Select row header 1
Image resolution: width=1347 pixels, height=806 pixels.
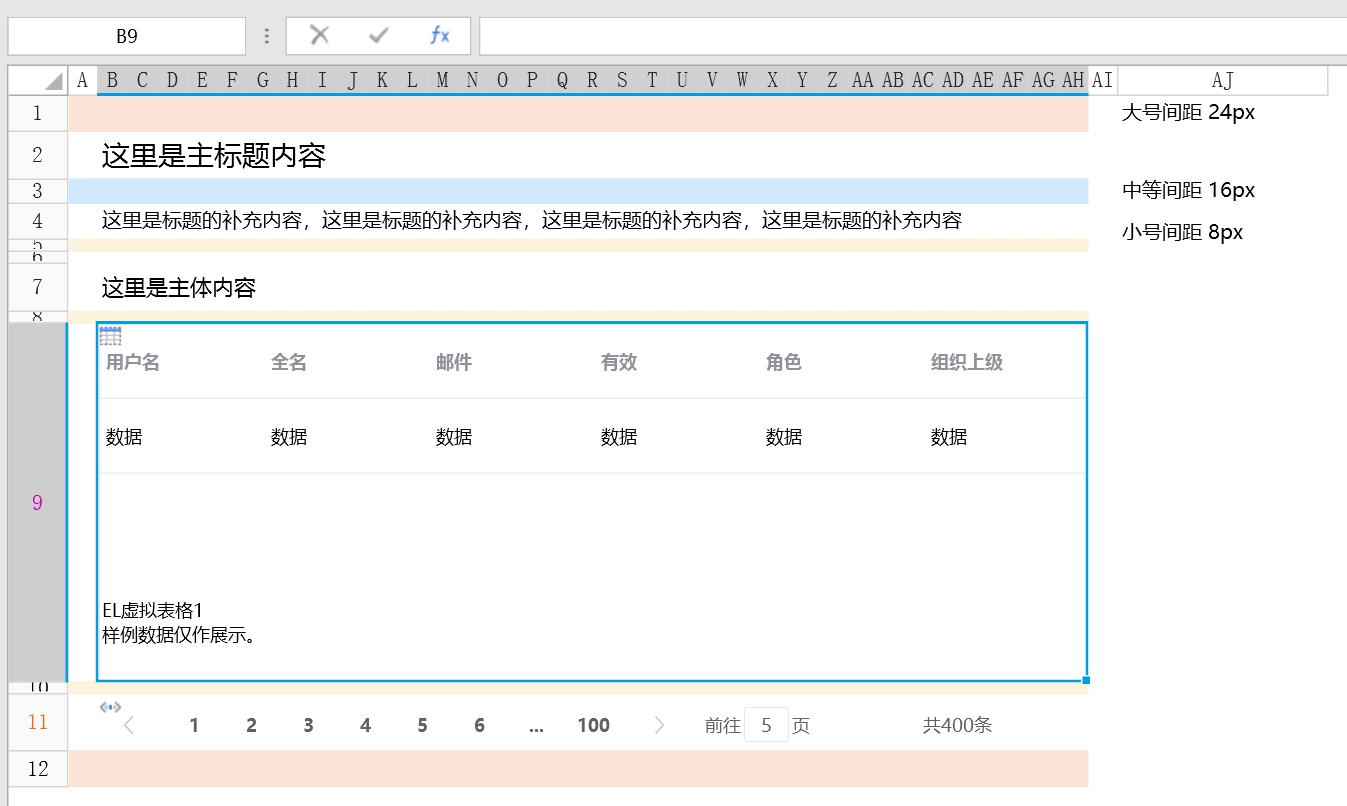pos(38,113)
